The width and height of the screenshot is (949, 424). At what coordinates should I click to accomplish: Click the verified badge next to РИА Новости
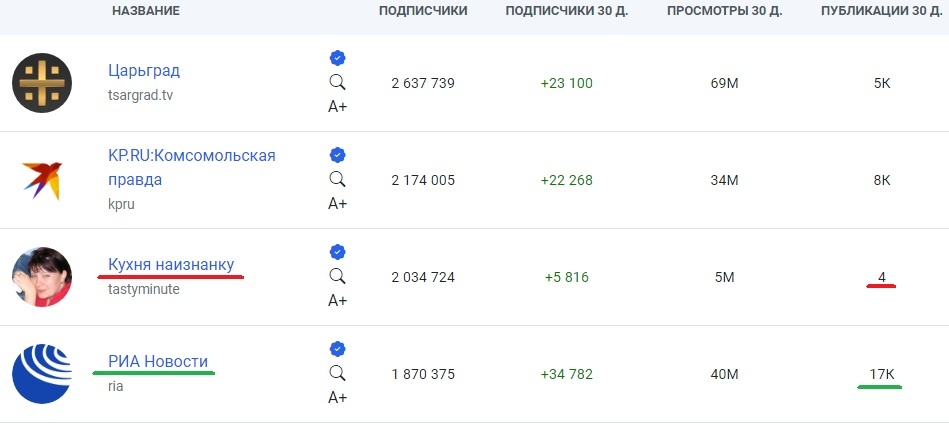(337, 349)
